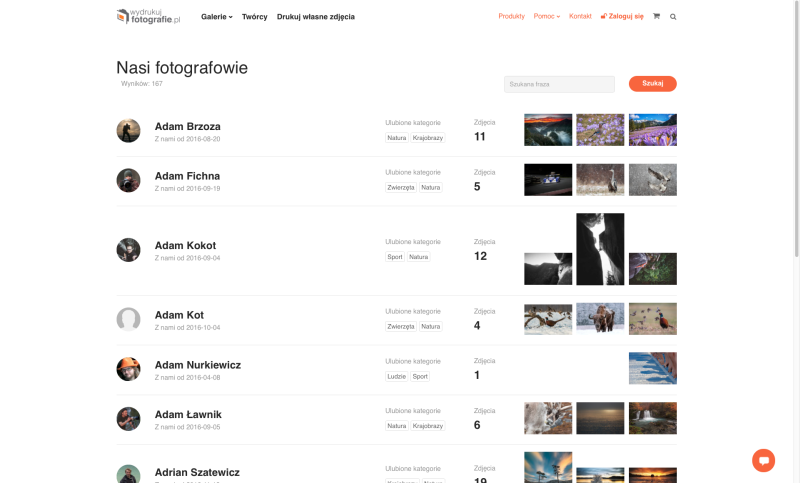Image resolution: width=800 pixels, height=483 pixels.
Task: Select Sport tag in Adam Nurkiewicz's row
Action: [x=420, y=376]
